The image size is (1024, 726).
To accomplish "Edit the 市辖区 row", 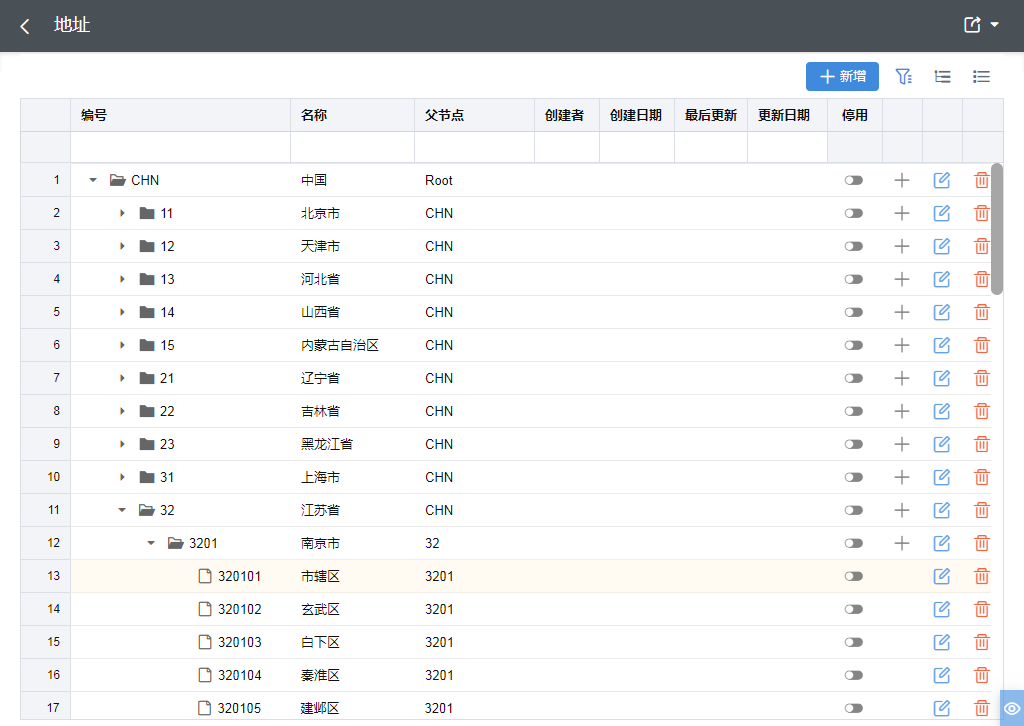I will pos(941,576).
